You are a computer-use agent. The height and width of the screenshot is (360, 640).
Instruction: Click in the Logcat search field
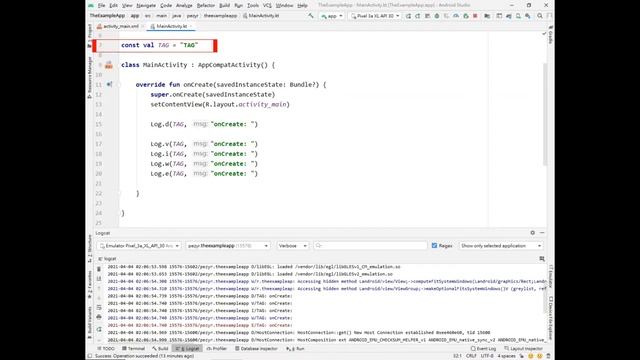click(x=371, y=246)
